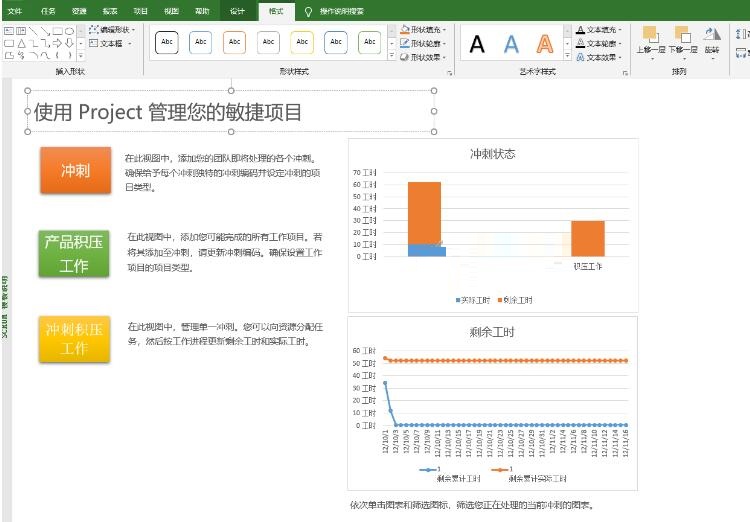Apply the blue outline Abc shape style
The width and height of the screenshot is (750, 522).
click(201, 42)
